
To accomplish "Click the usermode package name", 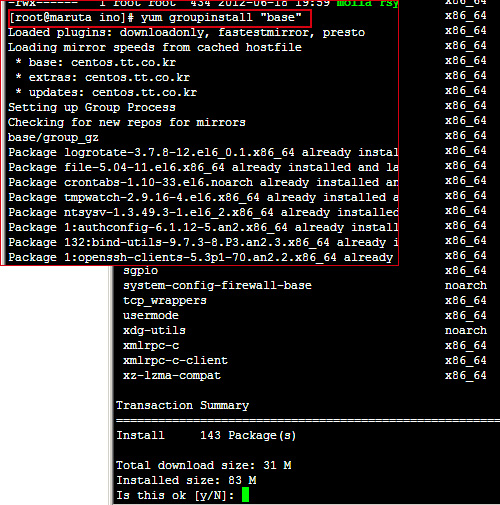I will pos(151,315).
